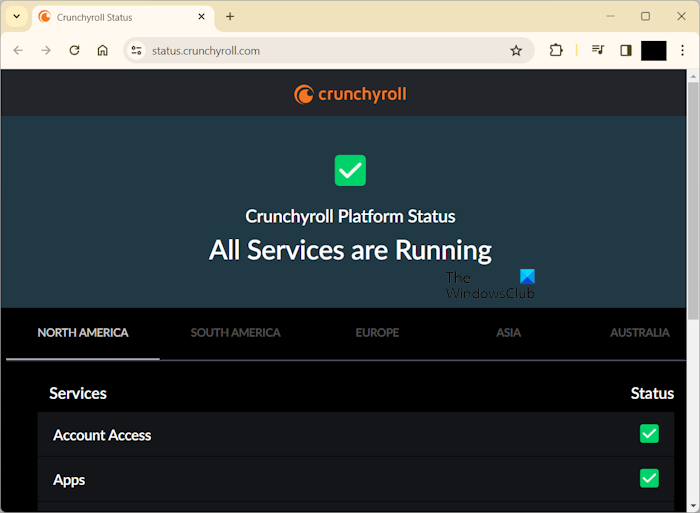700x513 pixels.
Task: Open the browser profile button
Action: [x=654, y=50]
